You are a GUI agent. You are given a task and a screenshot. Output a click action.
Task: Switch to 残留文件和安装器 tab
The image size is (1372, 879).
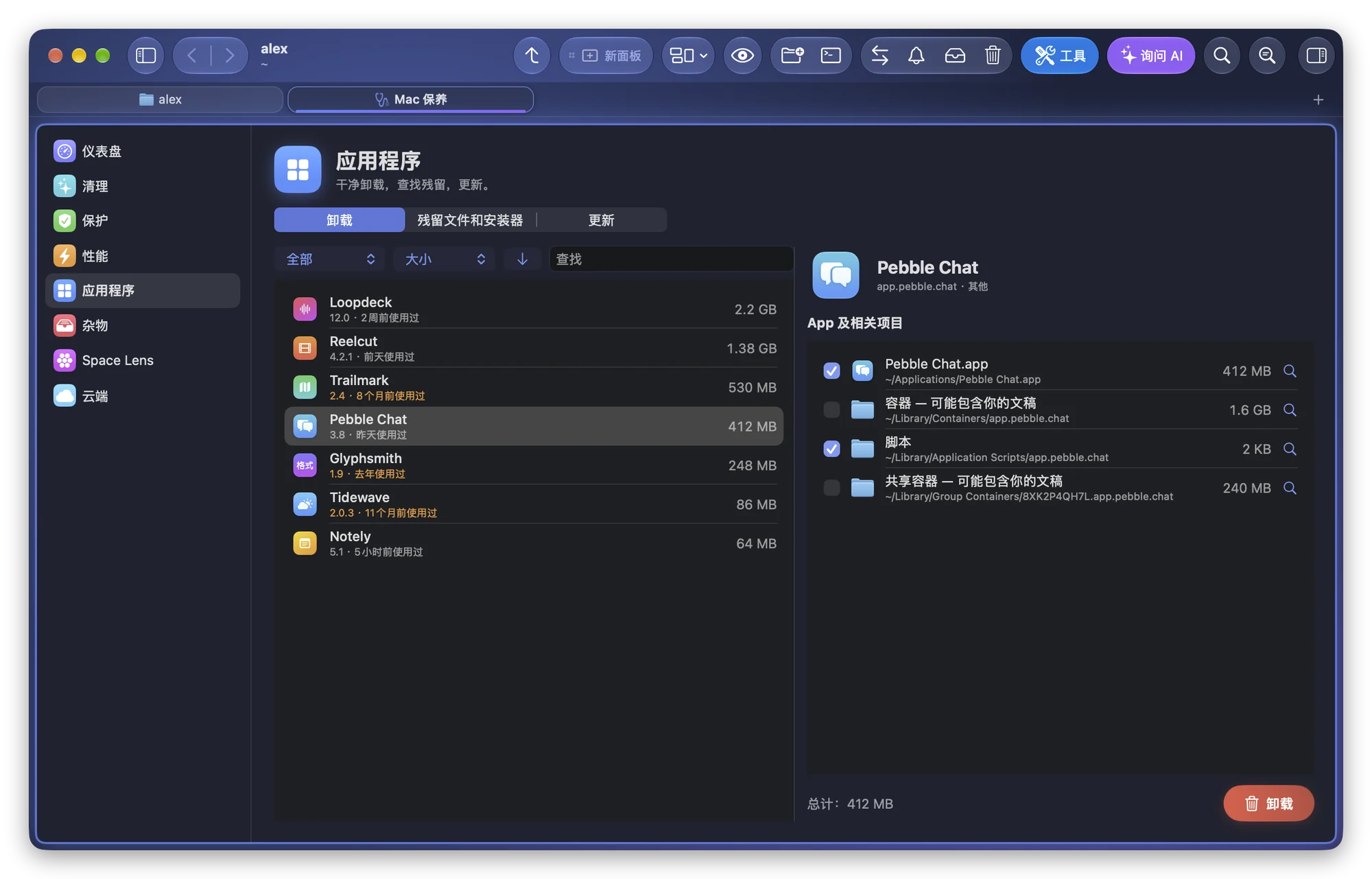pyautogui.click(x=470, y=220)
